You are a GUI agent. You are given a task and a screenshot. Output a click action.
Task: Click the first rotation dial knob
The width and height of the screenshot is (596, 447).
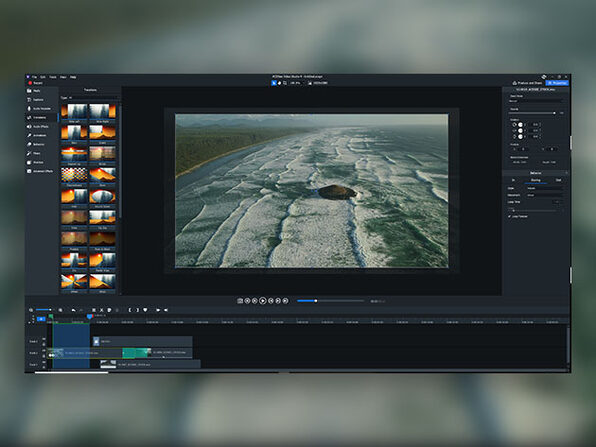[520, 125]
